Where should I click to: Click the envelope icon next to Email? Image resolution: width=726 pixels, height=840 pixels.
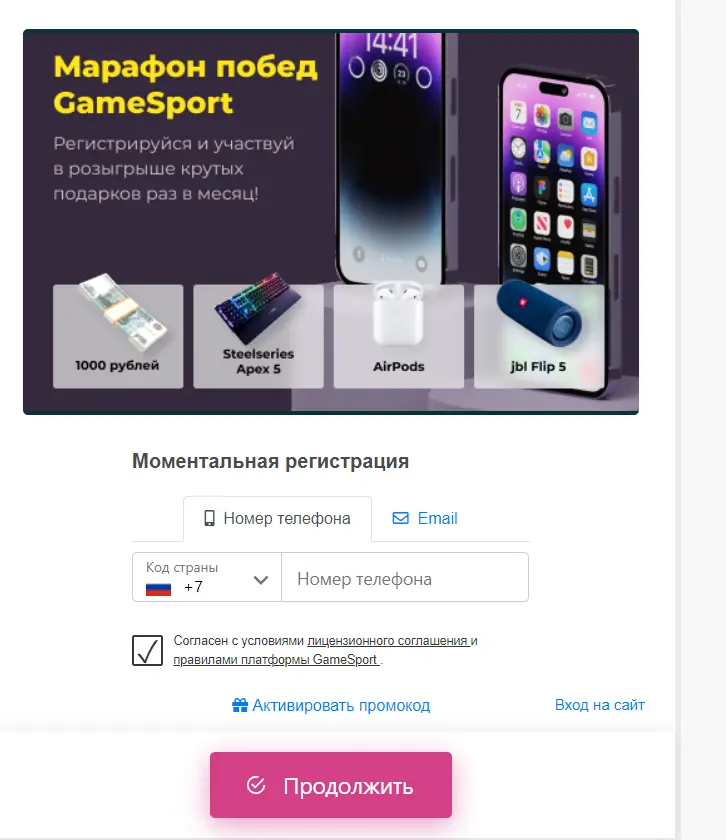click(400, 518)
